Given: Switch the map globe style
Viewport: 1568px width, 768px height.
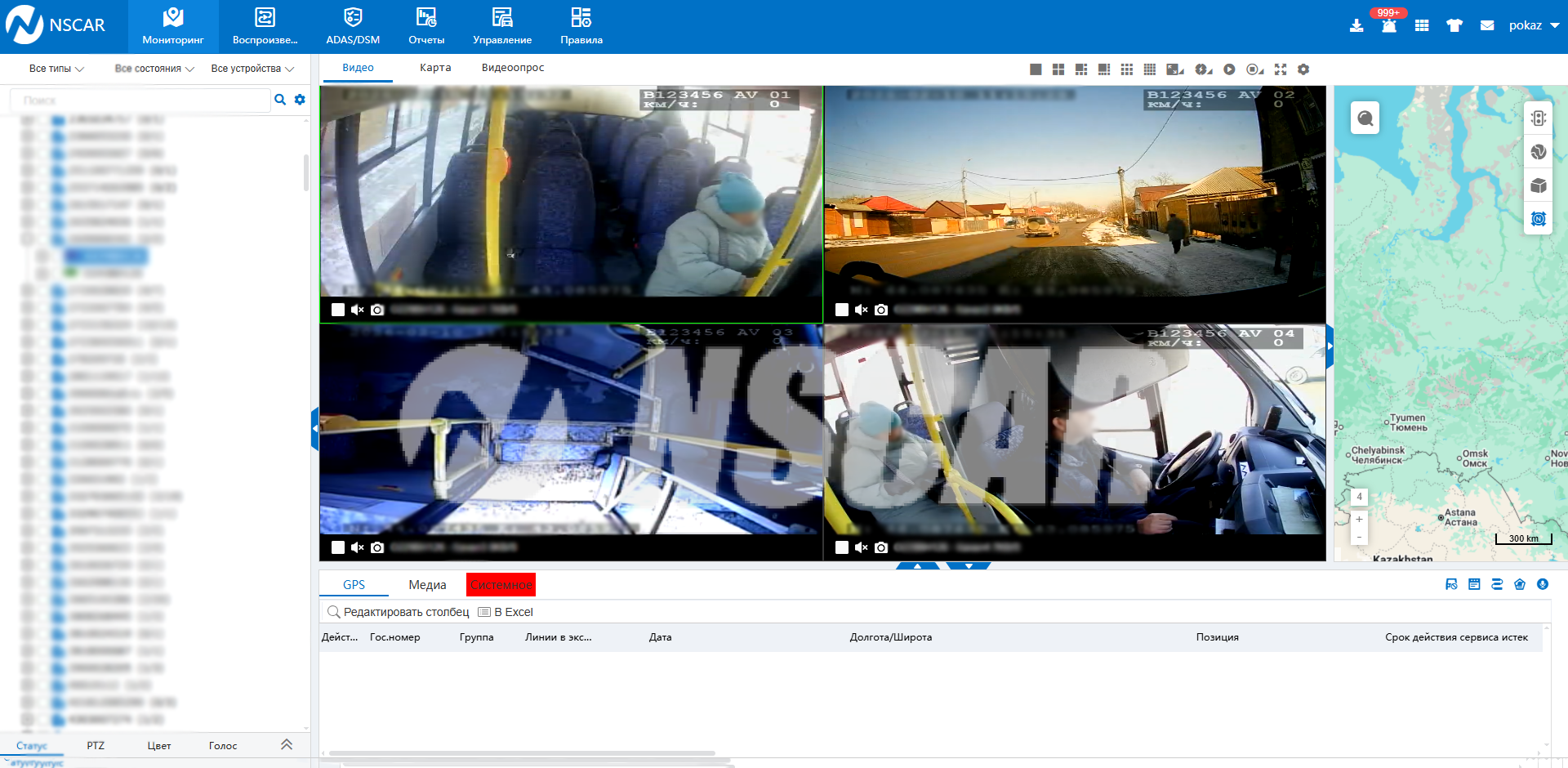Looking at the screenshot, I should [1539, 152].
